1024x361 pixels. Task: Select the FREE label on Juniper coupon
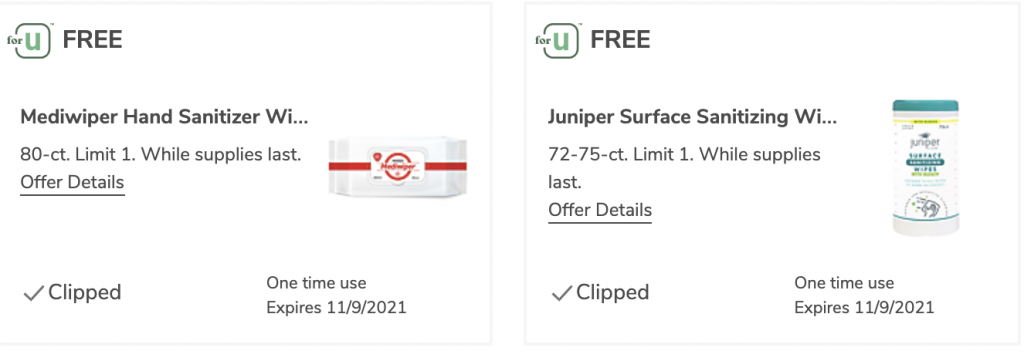pos(620,40)
